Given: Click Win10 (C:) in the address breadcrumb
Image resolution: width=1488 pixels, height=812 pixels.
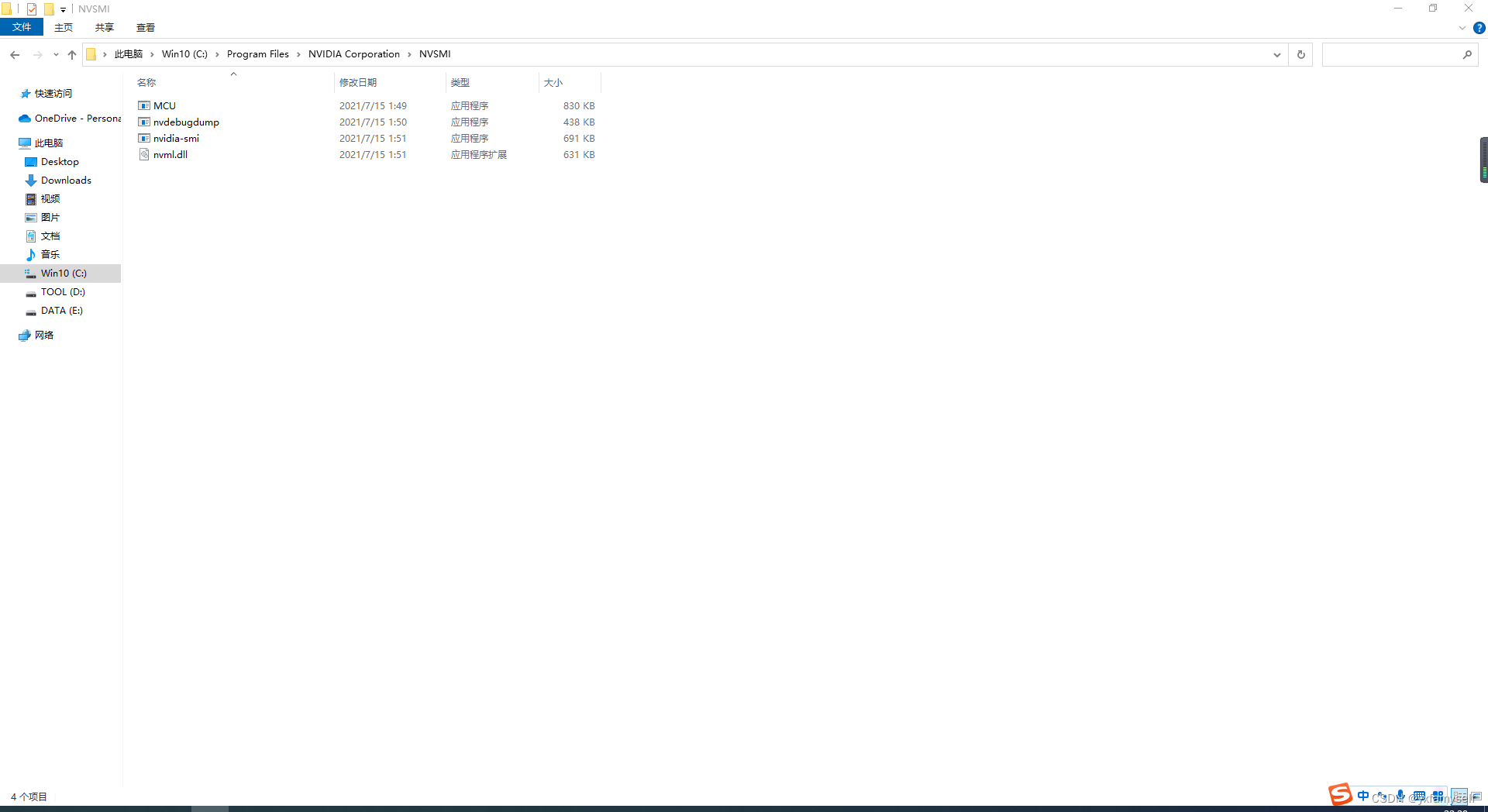Looking at the screenshot, I should [x=184, y=54].
